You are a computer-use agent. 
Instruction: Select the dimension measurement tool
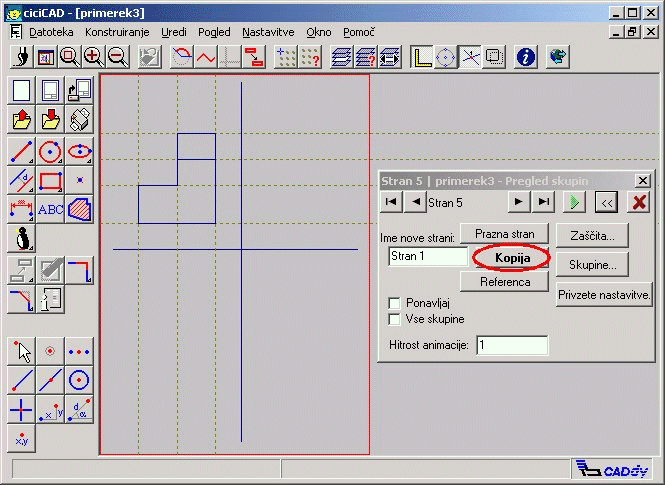tap(21, 209)
